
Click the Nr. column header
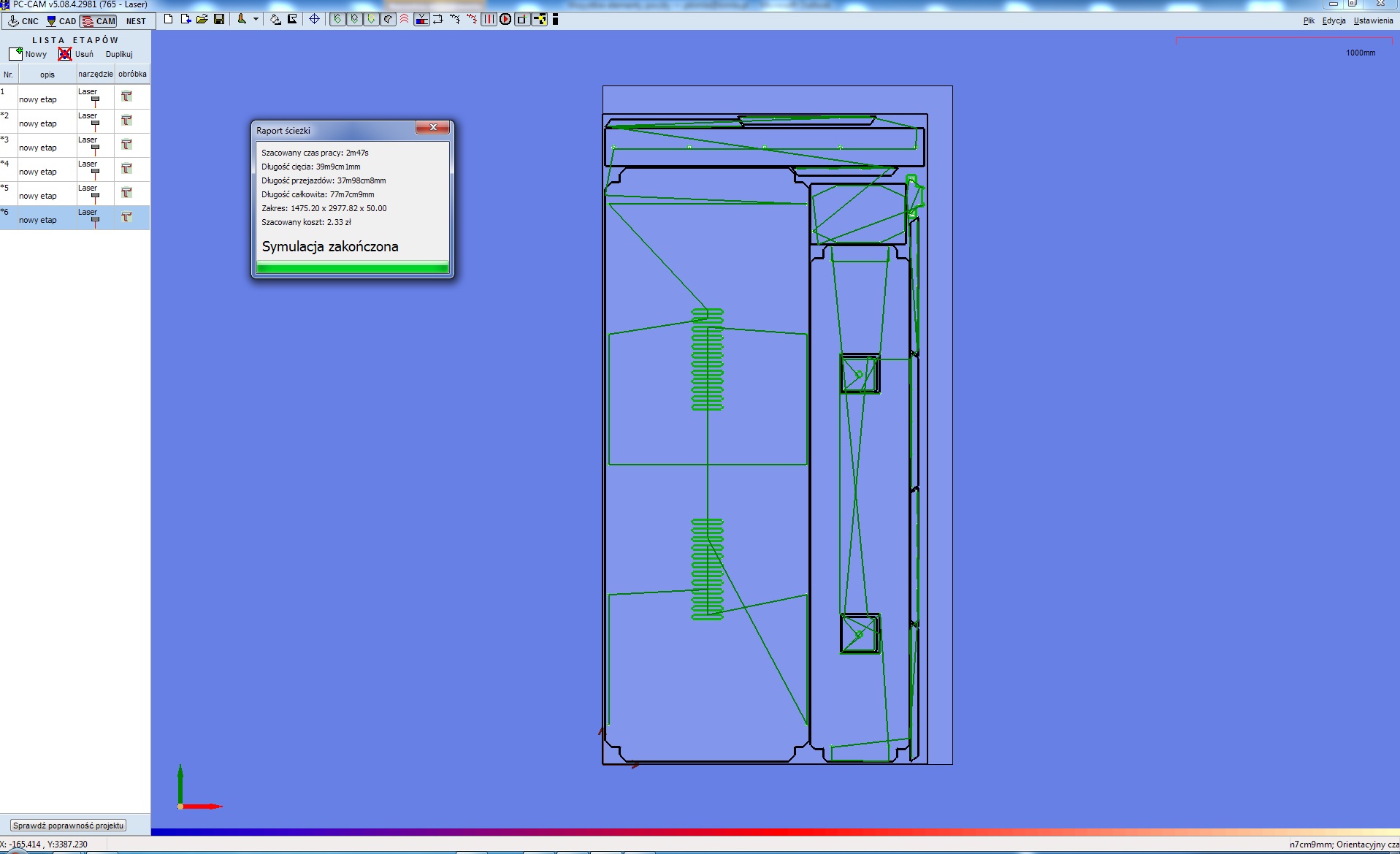(9, 74)
